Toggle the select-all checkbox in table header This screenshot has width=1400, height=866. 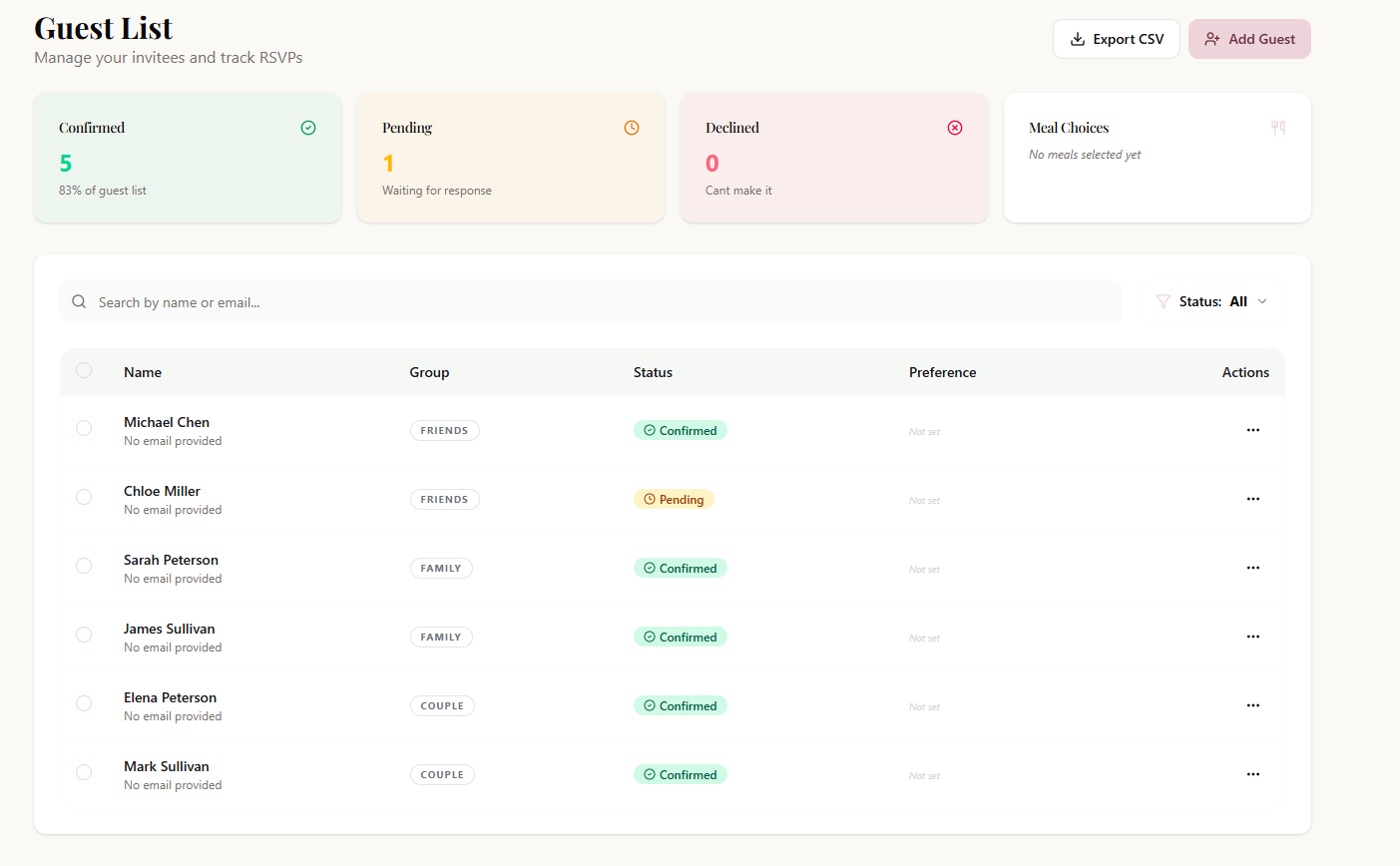pos(84,370)
